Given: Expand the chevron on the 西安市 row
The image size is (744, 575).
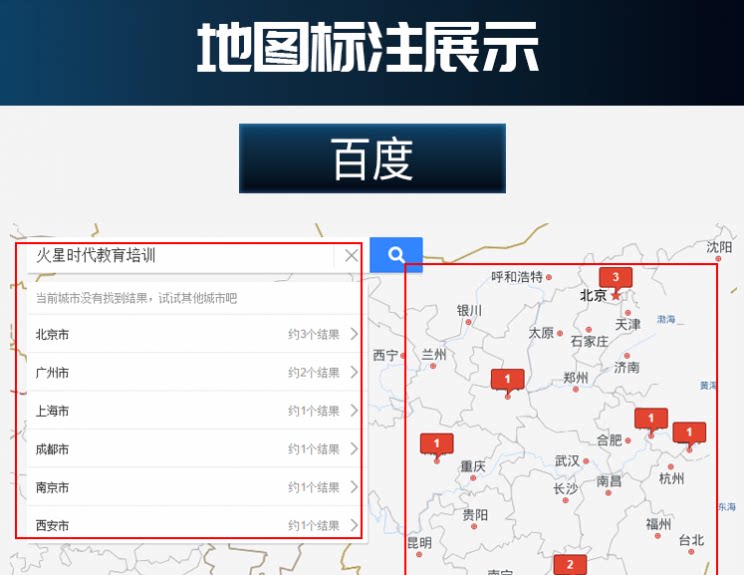Looking at the screenshot, I should click(354, 525).
